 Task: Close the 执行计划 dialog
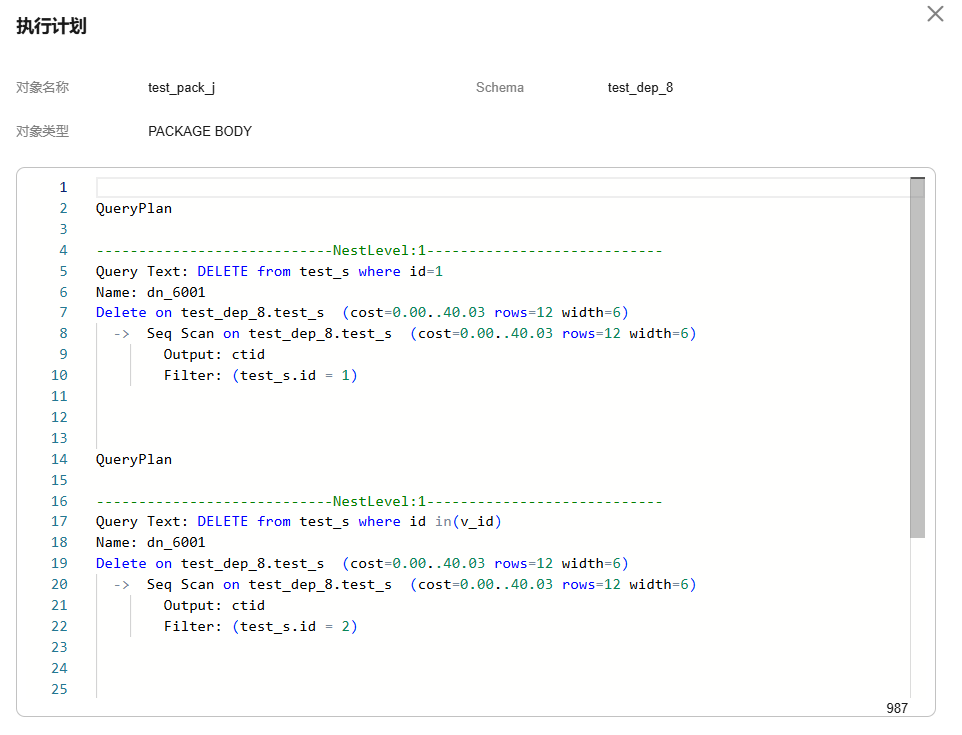tap(935, 14)
